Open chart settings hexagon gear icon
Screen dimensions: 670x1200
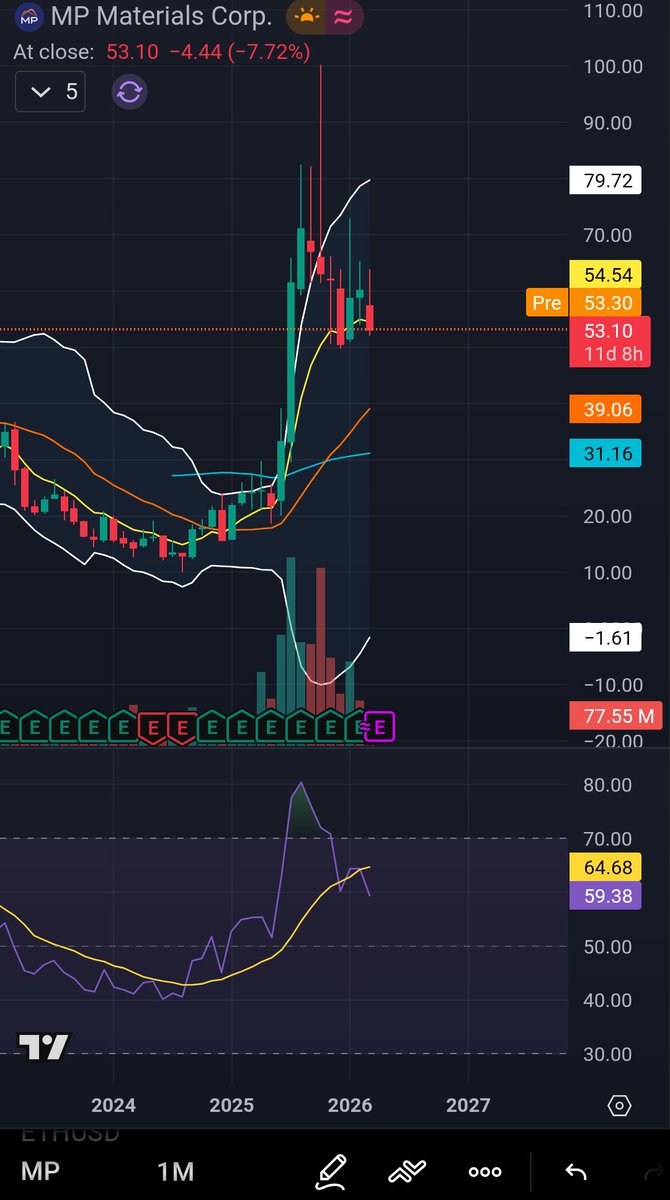(619, 1105)
